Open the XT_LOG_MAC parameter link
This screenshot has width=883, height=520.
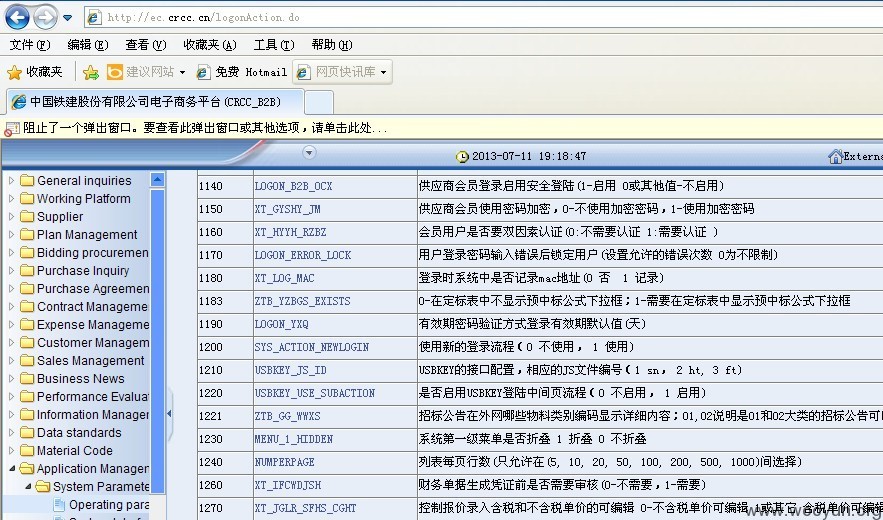point(284,278)
